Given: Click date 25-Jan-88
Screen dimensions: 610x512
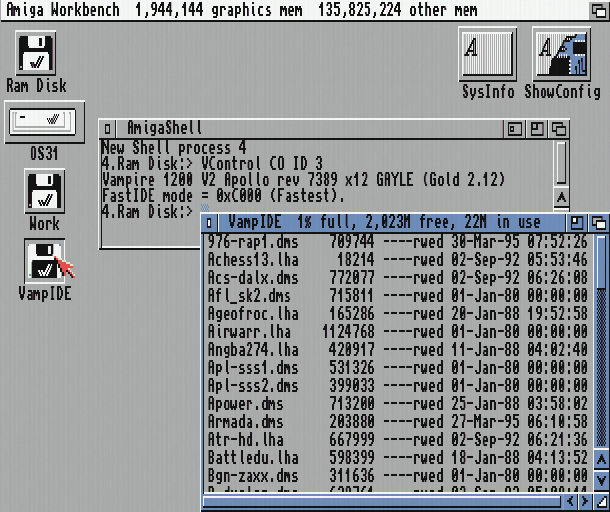Looking at the screenshot, I should point(485,404).
